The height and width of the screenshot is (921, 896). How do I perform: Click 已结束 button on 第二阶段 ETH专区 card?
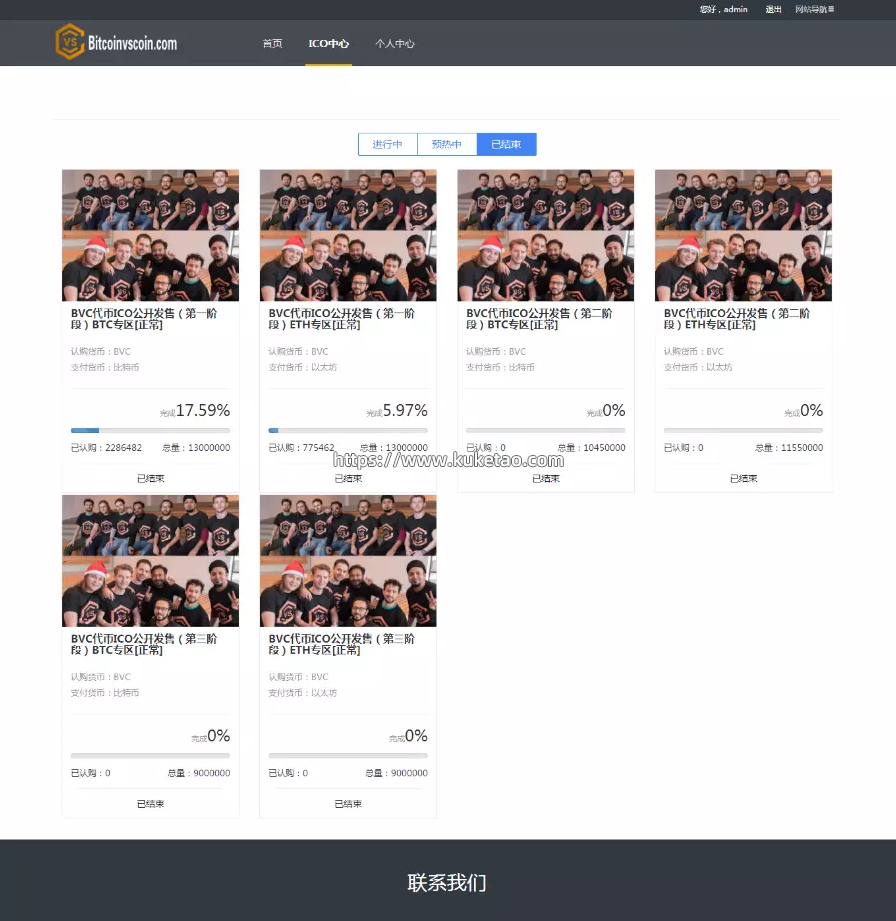click(x=743, y=479)
